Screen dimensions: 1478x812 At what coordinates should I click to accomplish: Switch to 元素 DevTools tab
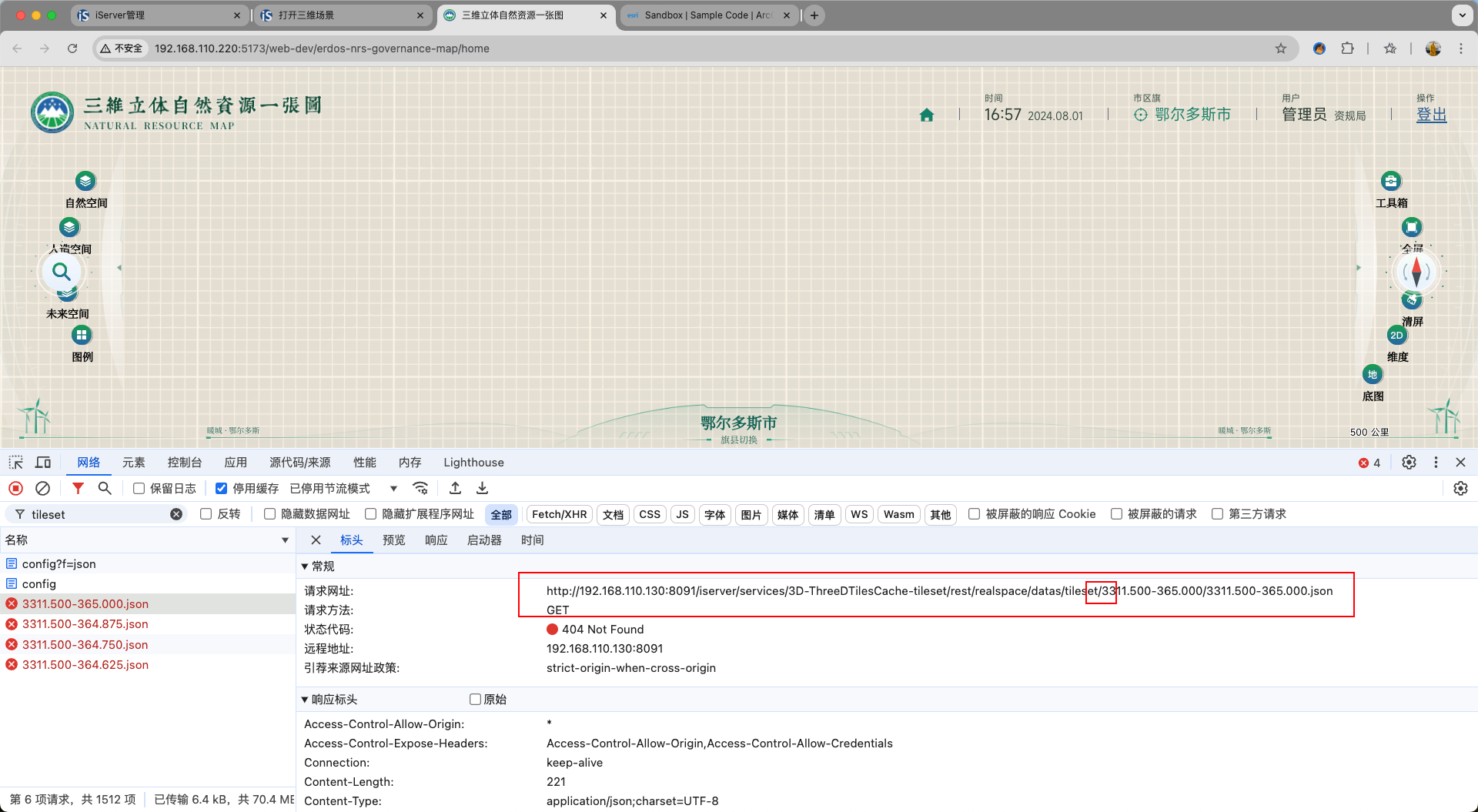point(133,463)
